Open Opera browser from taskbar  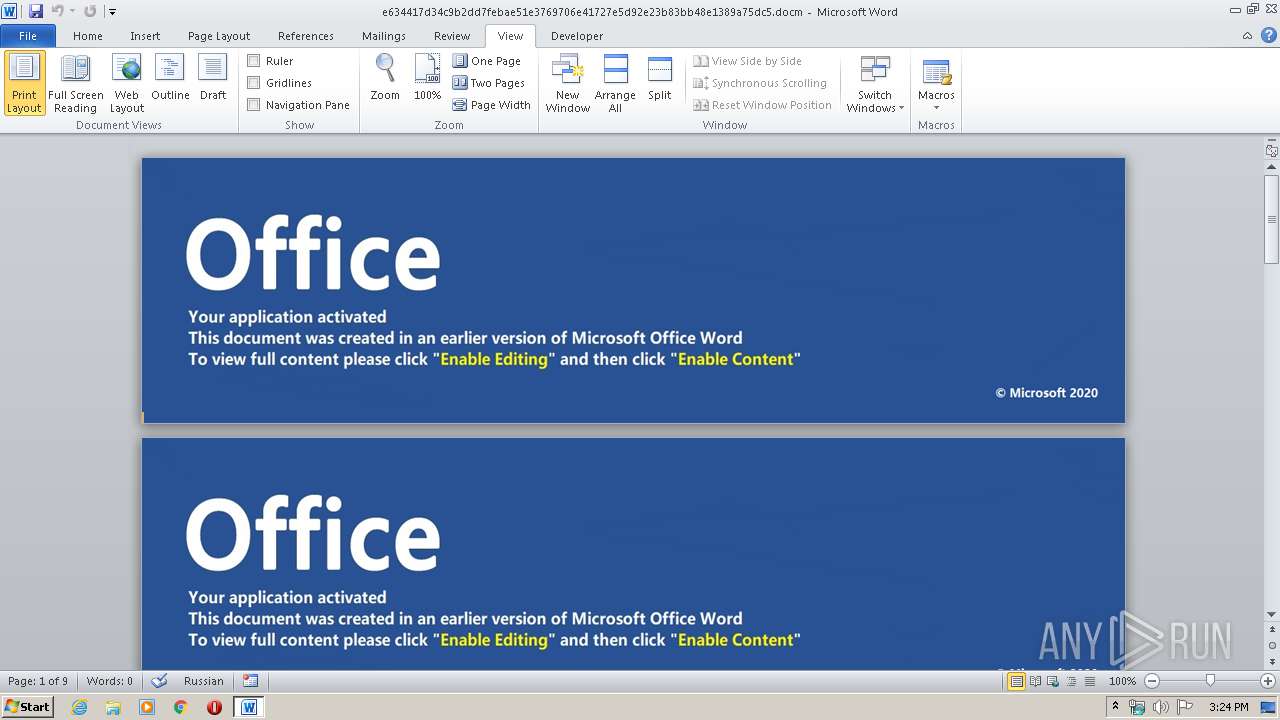coord(214,707)
